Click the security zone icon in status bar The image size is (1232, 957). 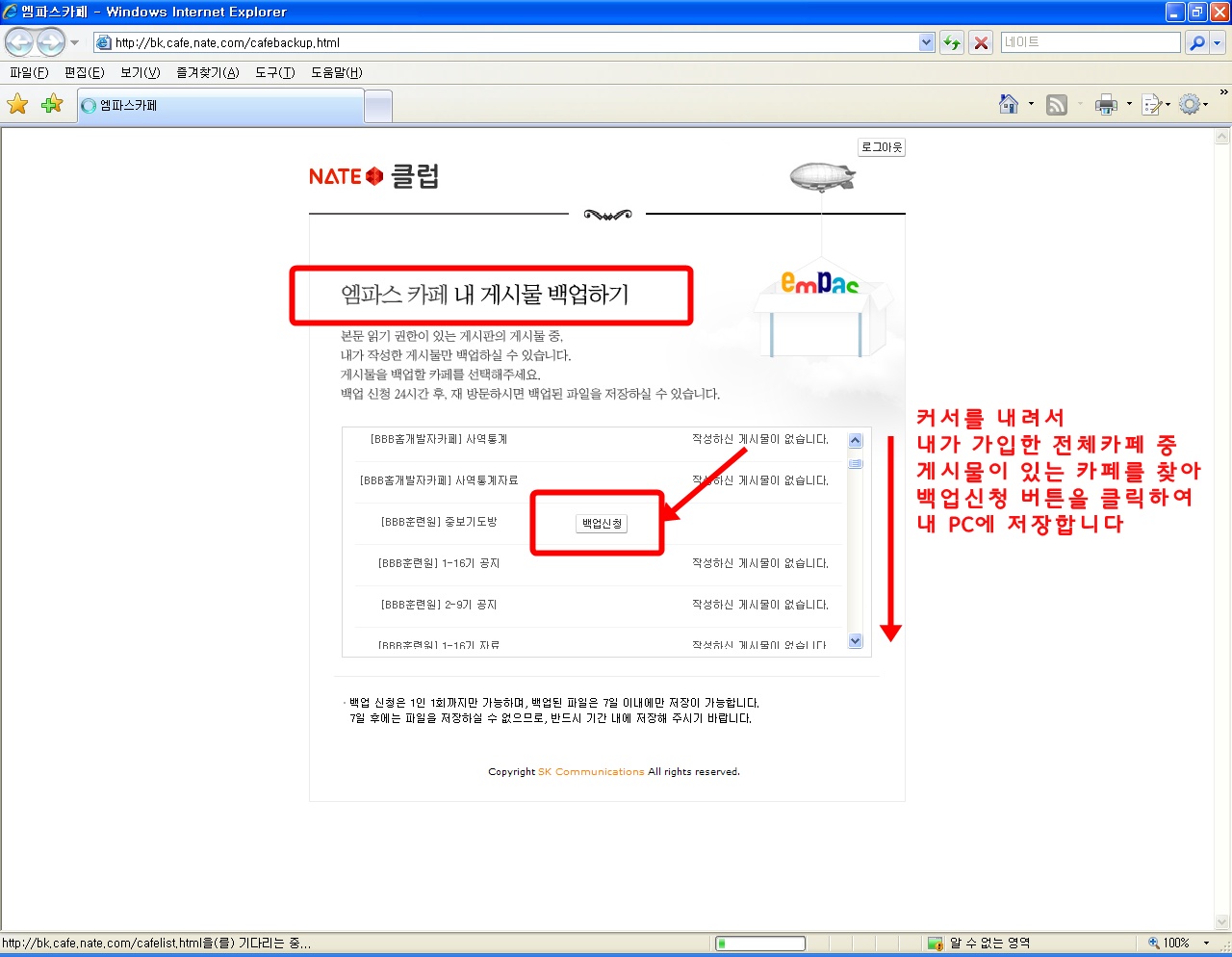click(x=935, y=944)
